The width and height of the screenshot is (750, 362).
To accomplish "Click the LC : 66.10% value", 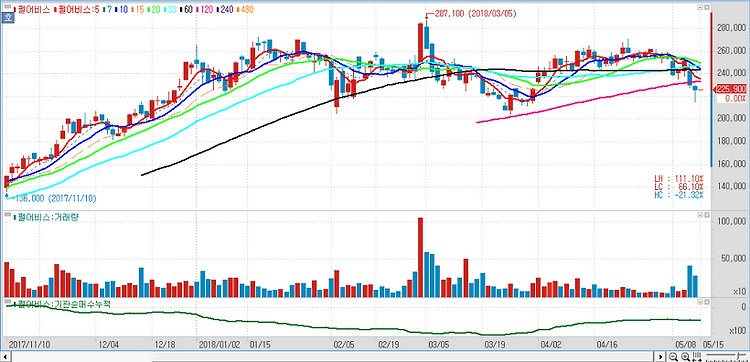I will [679, 186].
